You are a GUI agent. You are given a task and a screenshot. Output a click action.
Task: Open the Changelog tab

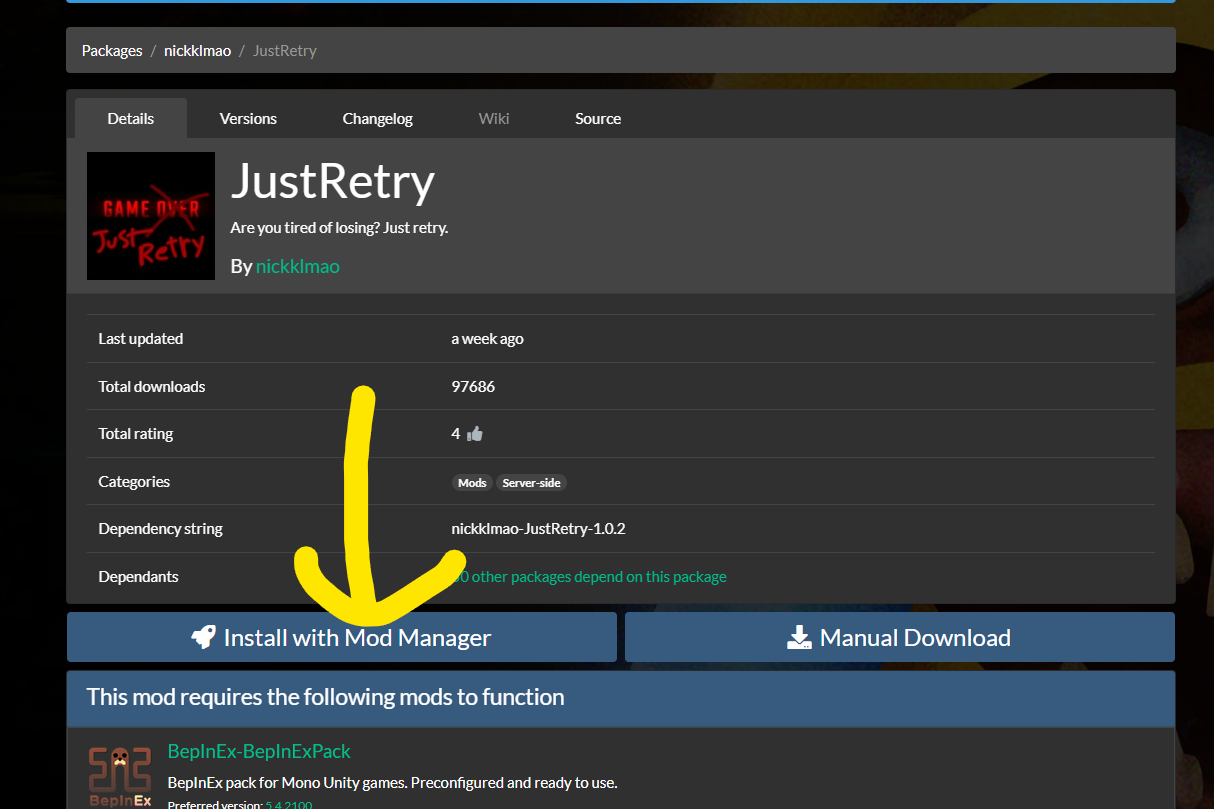[x=377, y=118]
